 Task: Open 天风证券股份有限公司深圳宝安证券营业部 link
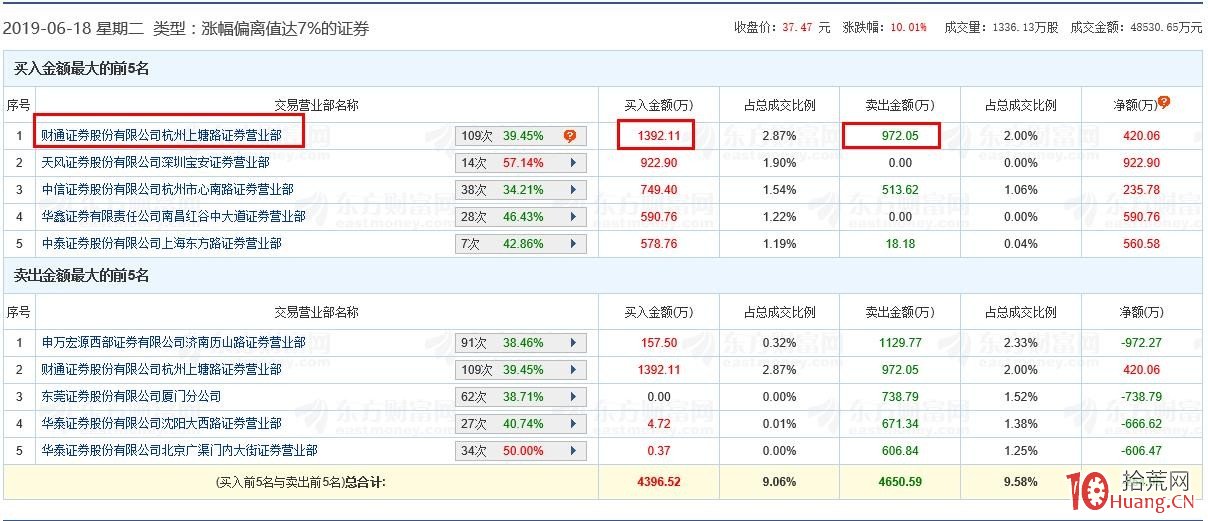click(155, 162)
